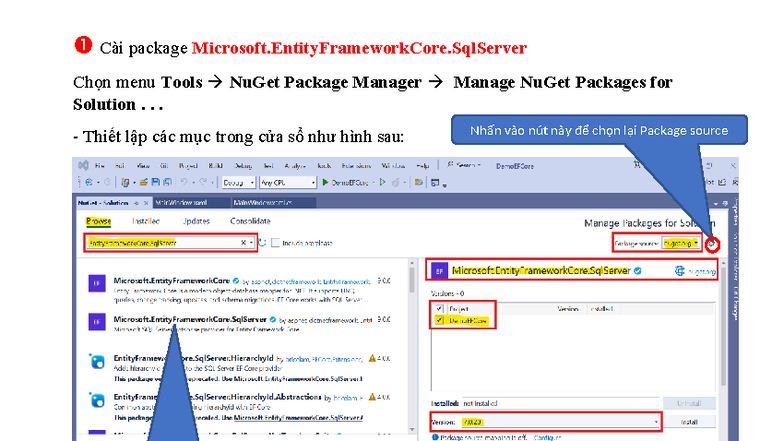This screenshot has height=441, width=784.
Task: Click the globe icon beside nuget.org link
Action: [x=680, y=271]
